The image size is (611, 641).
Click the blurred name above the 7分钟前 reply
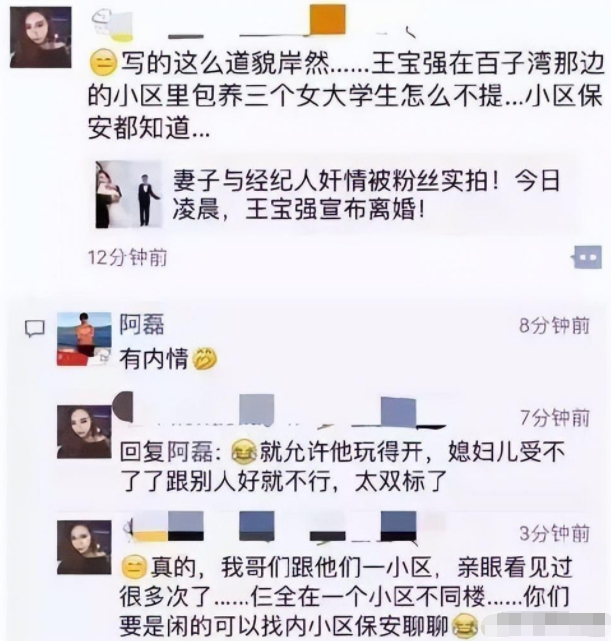click(278, 411)
